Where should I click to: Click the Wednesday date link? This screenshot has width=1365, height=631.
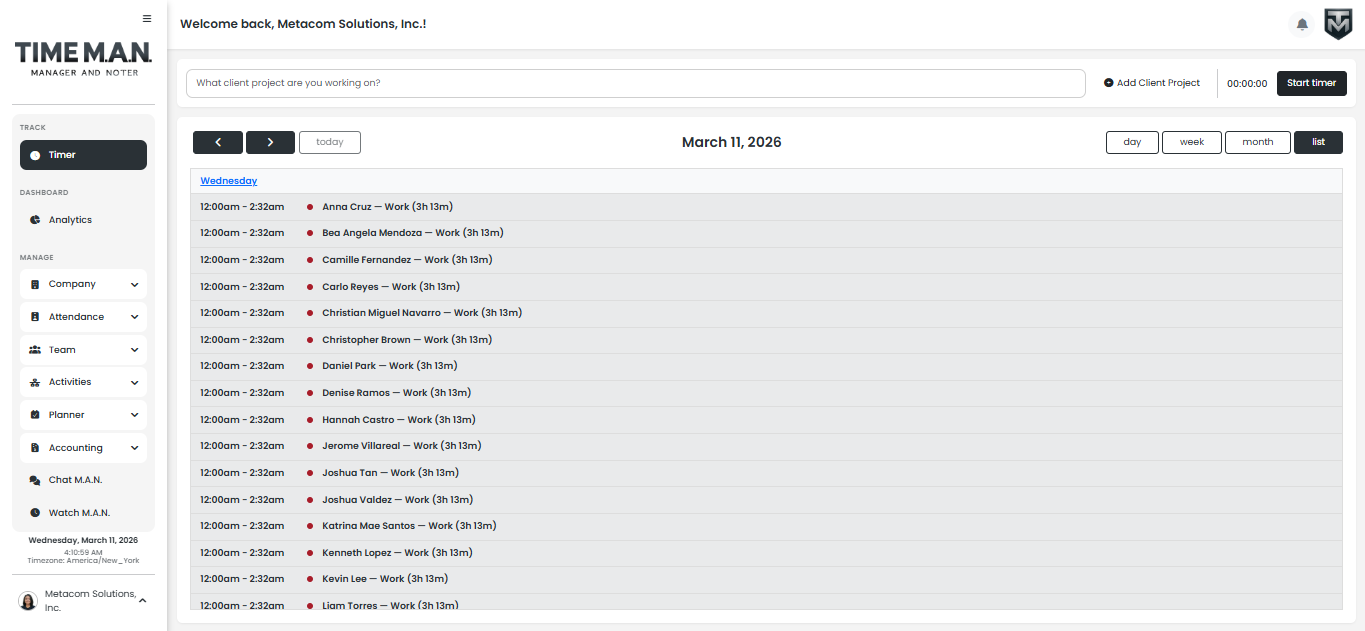pyautogui.click(x=228, y=181)
